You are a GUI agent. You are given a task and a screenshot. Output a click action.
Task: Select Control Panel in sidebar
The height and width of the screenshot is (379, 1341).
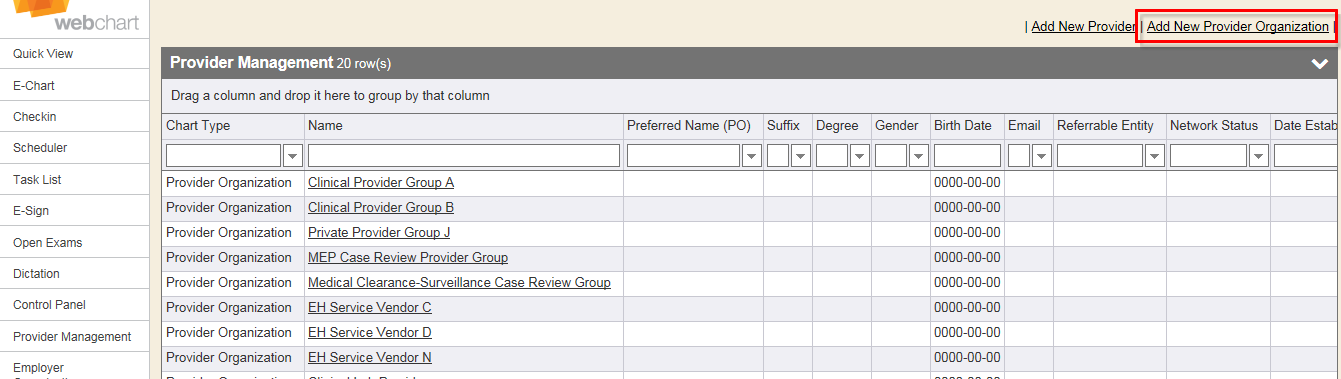tap(49, 305)
